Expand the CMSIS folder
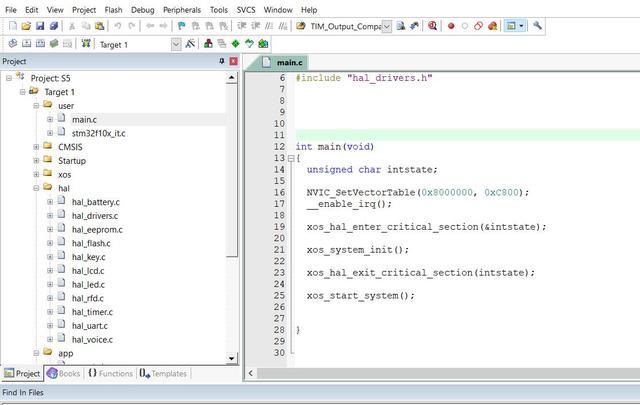 (x=36, y=147)
